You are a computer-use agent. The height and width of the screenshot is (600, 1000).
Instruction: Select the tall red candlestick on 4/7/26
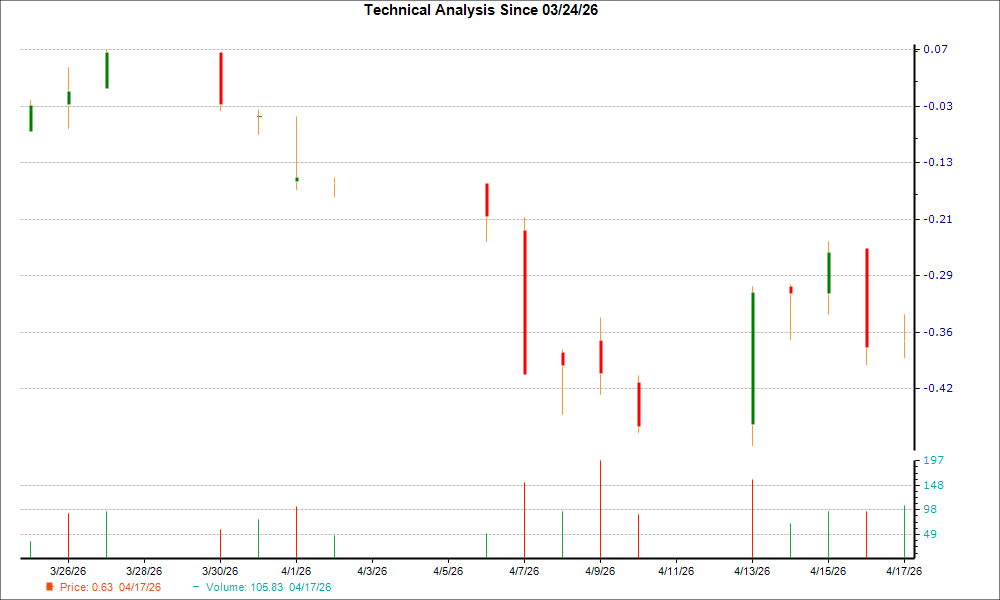(524, 300)
